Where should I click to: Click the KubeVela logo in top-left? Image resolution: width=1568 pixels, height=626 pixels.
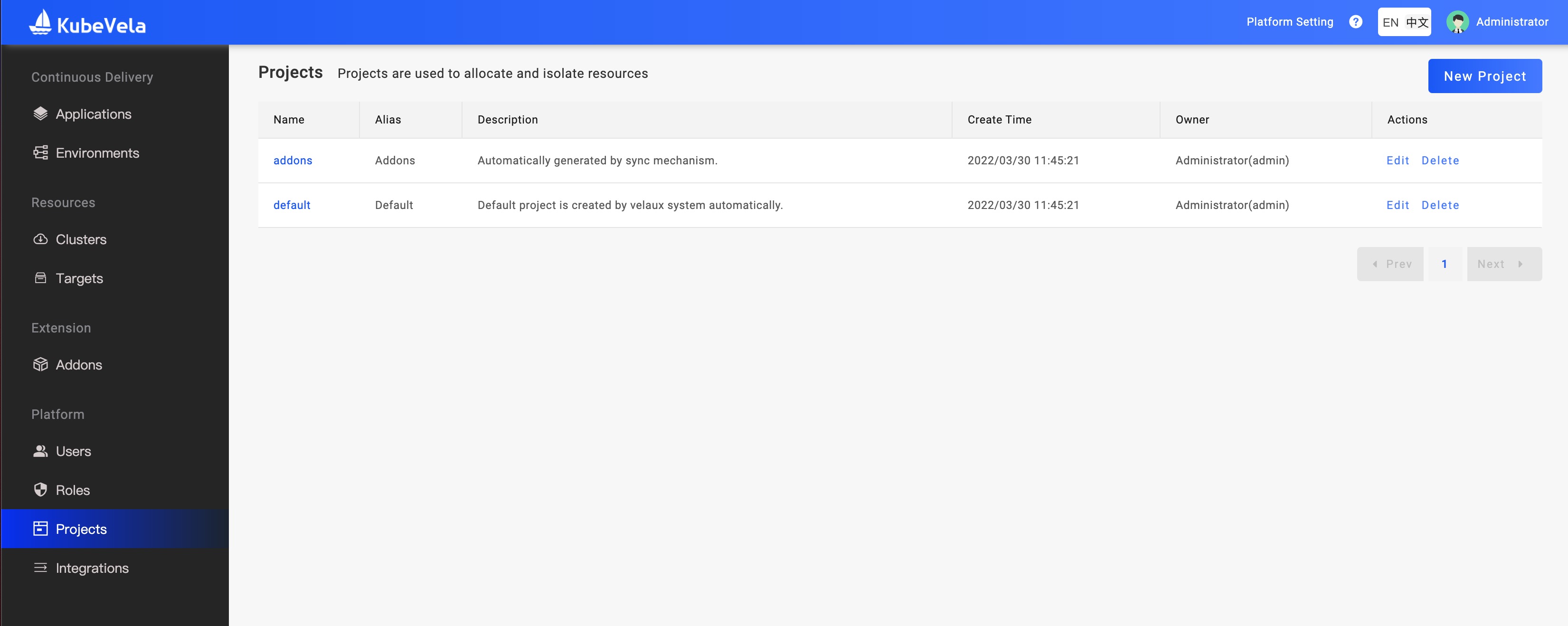(88, 22)
